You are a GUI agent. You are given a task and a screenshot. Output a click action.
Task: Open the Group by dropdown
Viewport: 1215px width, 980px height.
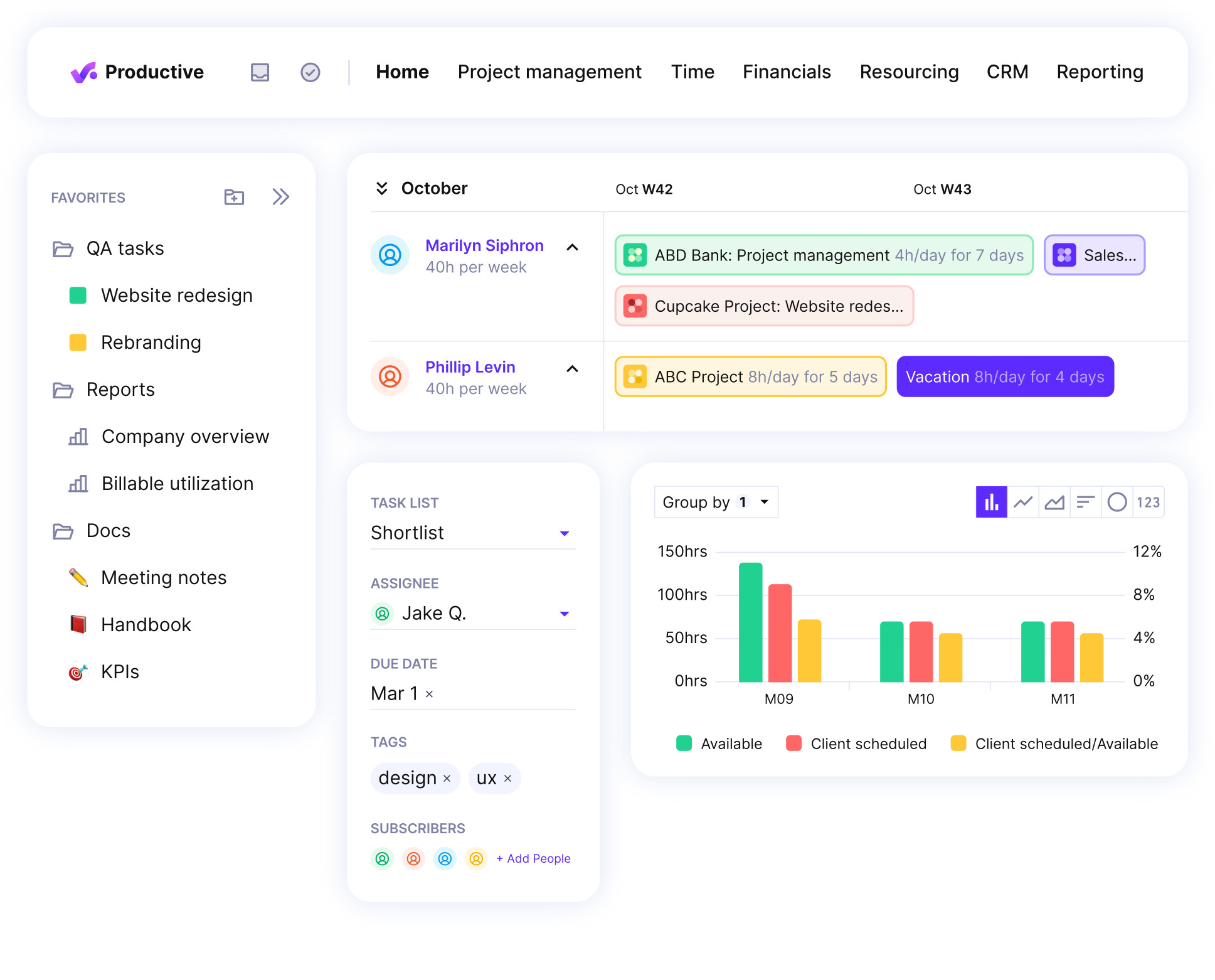pos(716,502)
